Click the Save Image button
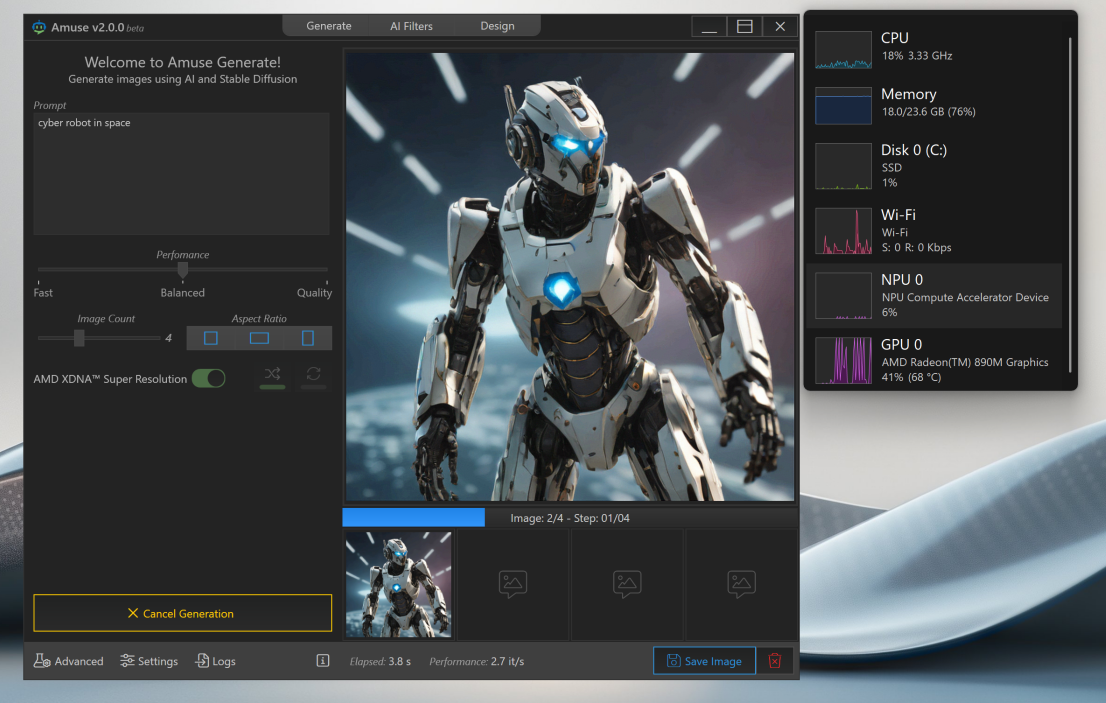1106x703 pixels. coord(704,661)
